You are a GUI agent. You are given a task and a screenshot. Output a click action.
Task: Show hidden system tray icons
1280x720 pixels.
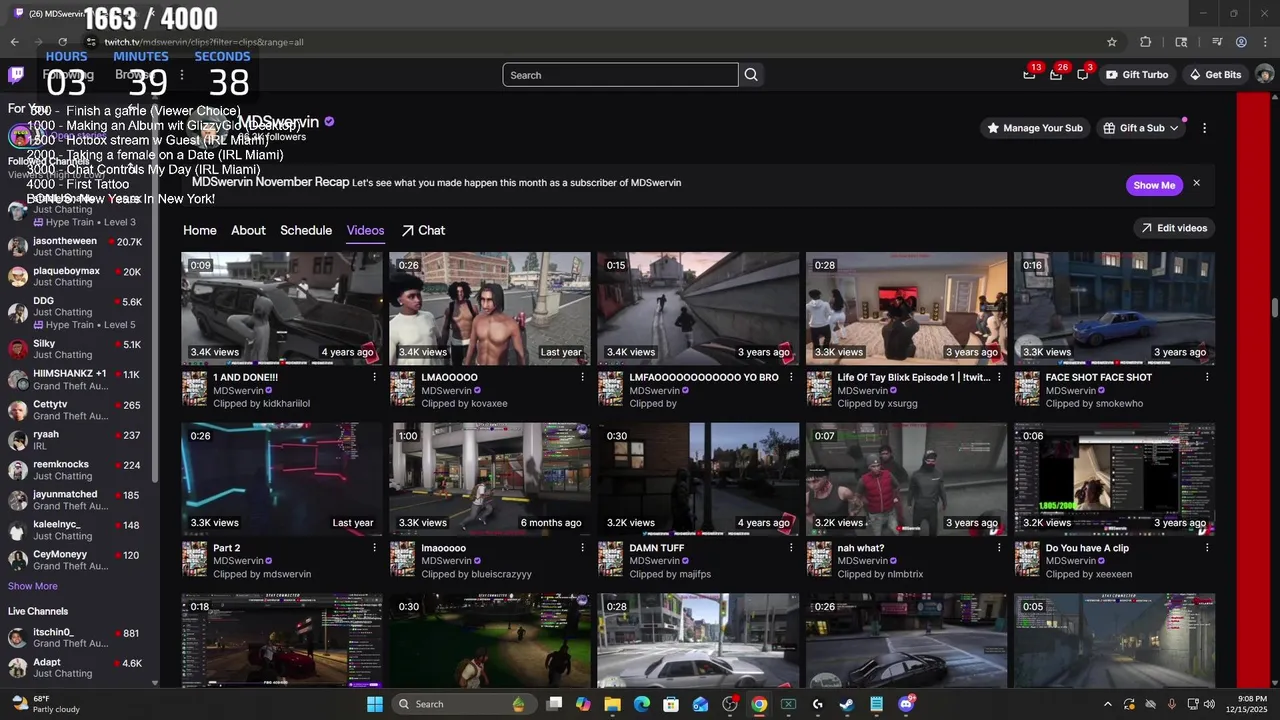click(1107, 704)
